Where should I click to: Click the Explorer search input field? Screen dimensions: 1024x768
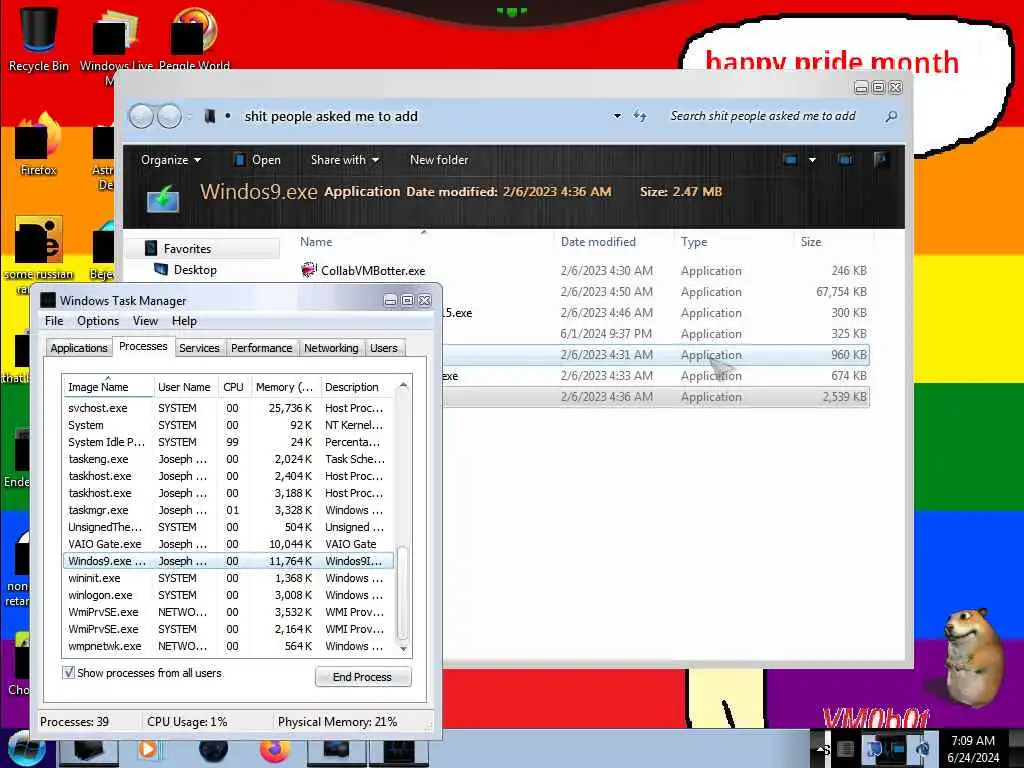click(773, 116)
